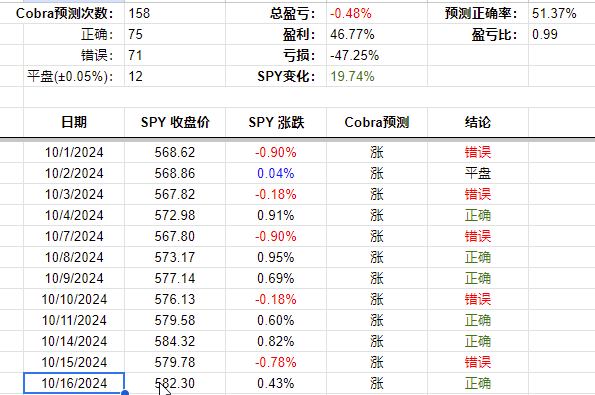Select the 584.32 closing price cell

[x=175, y=341]
